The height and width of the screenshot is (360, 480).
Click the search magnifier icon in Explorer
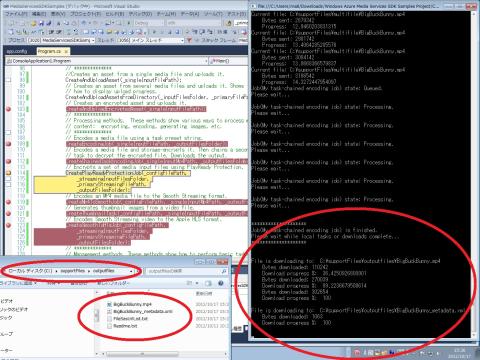[224, 271]
